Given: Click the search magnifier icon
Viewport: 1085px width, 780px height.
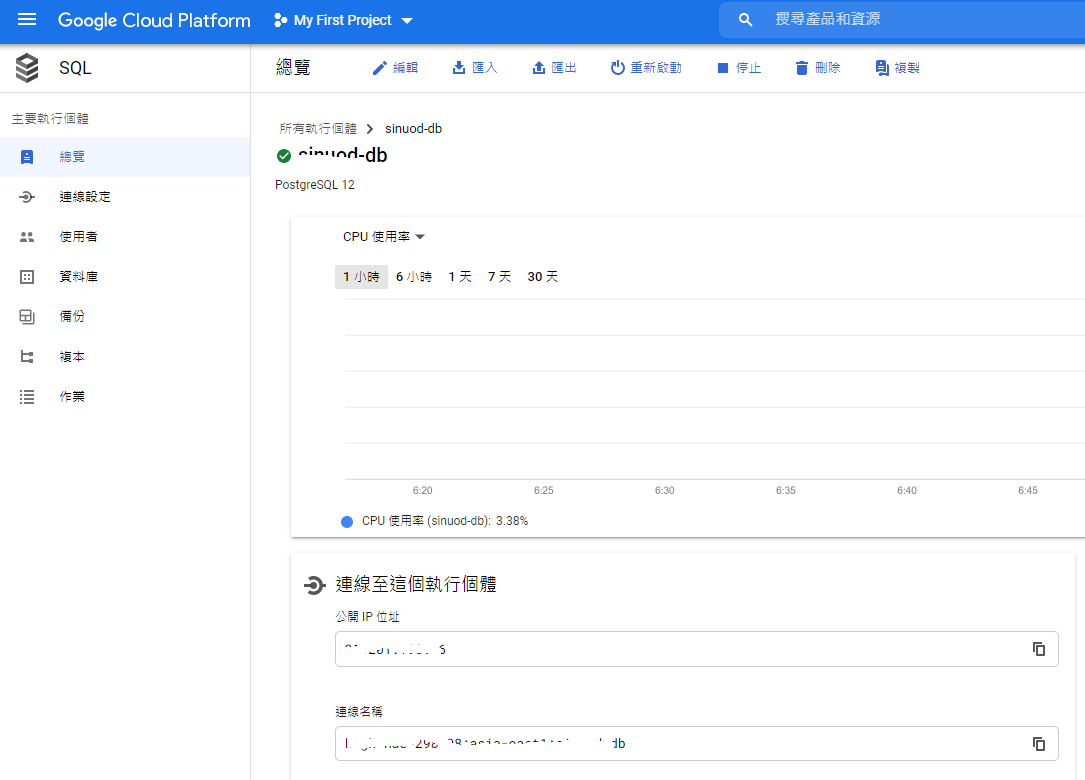Looking at the screenshot, I should tap(745, 20).
